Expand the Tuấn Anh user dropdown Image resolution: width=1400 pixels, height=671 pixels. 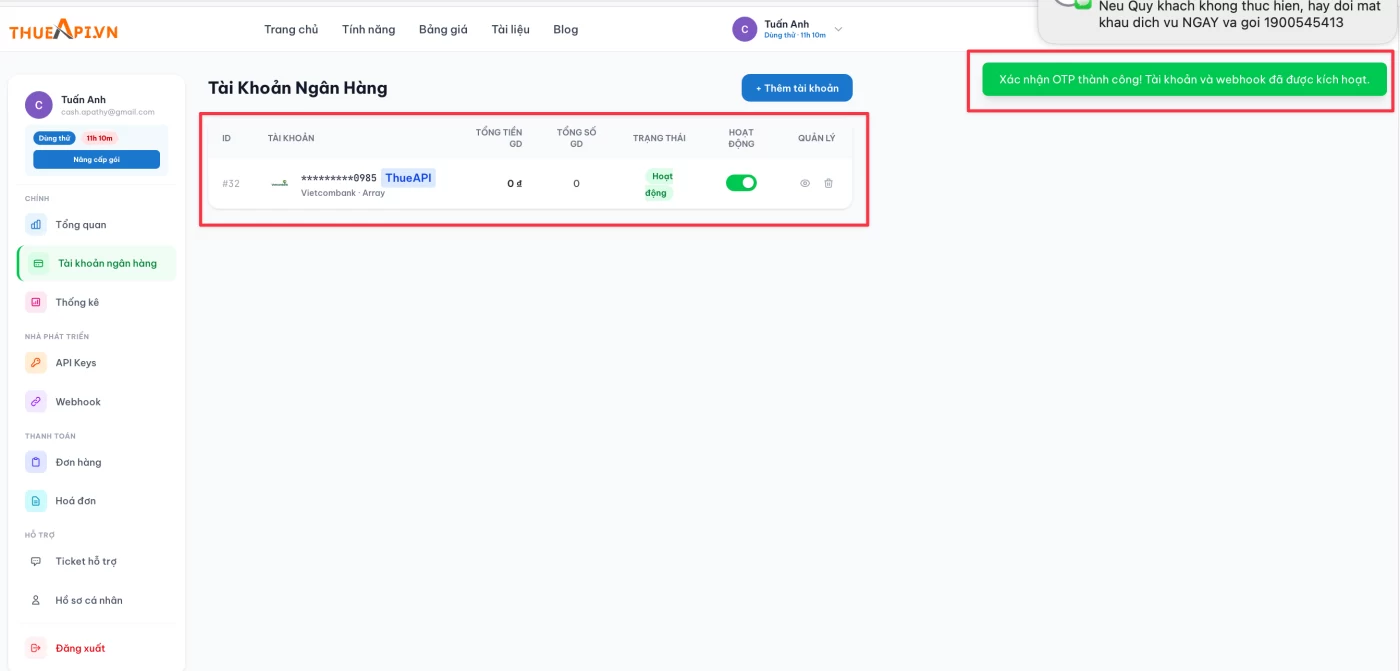pos(838,29)
